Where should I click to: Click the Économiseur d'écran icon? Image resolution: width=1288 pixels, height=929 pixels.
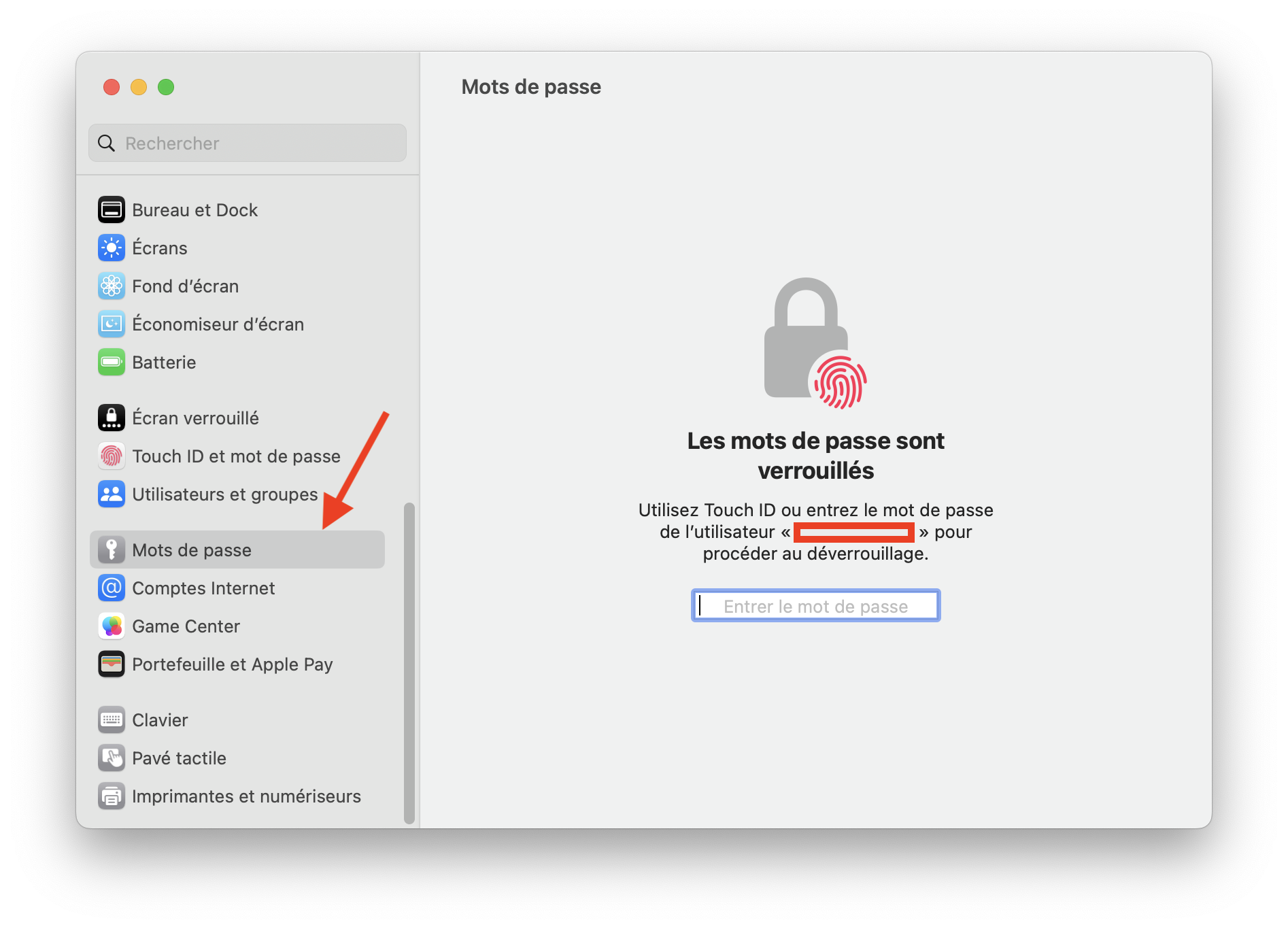pos(112,324)
